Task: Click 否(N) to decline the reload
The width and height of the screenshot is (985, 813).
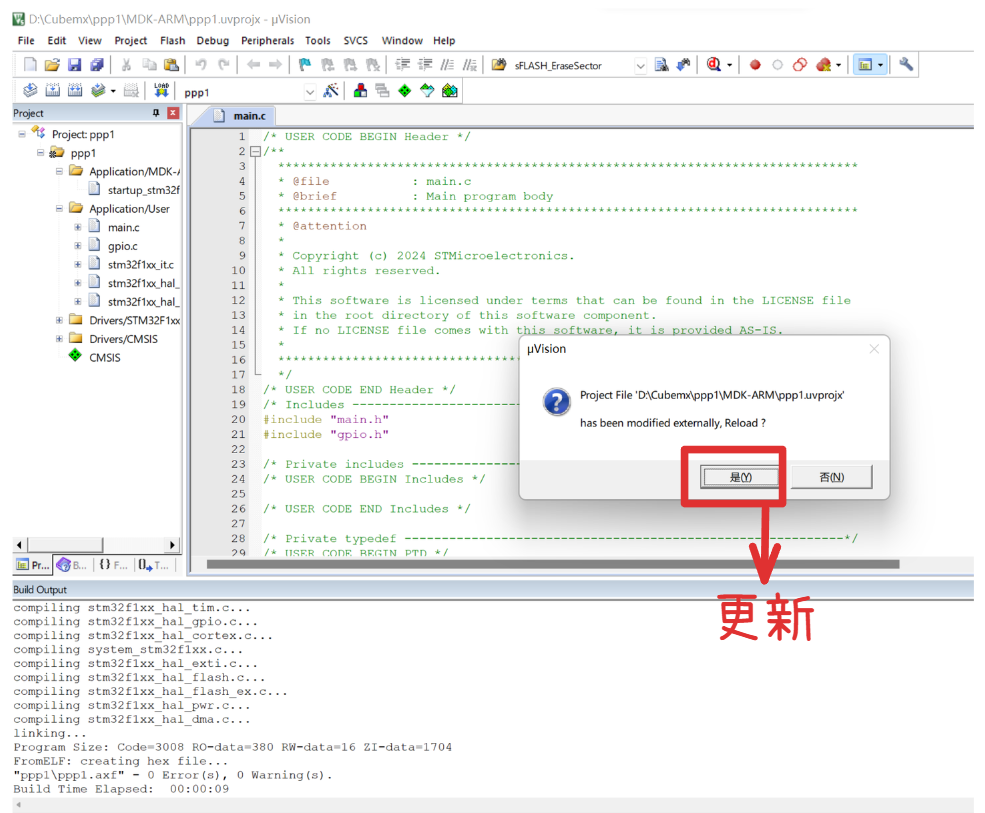Action: coord(831,477)
